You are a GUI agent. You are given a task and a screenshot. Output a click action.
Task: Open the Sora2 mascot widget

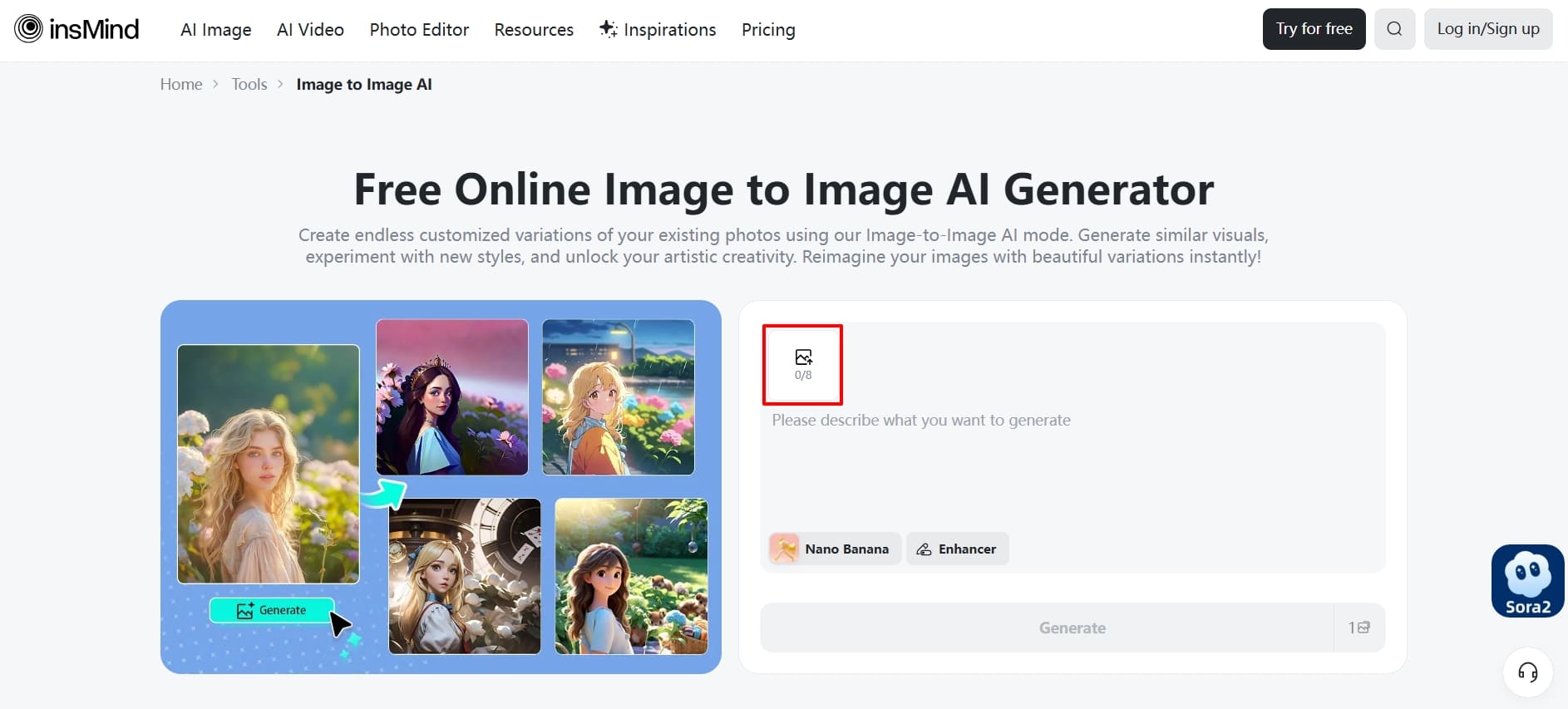(x=1527, y=580)
